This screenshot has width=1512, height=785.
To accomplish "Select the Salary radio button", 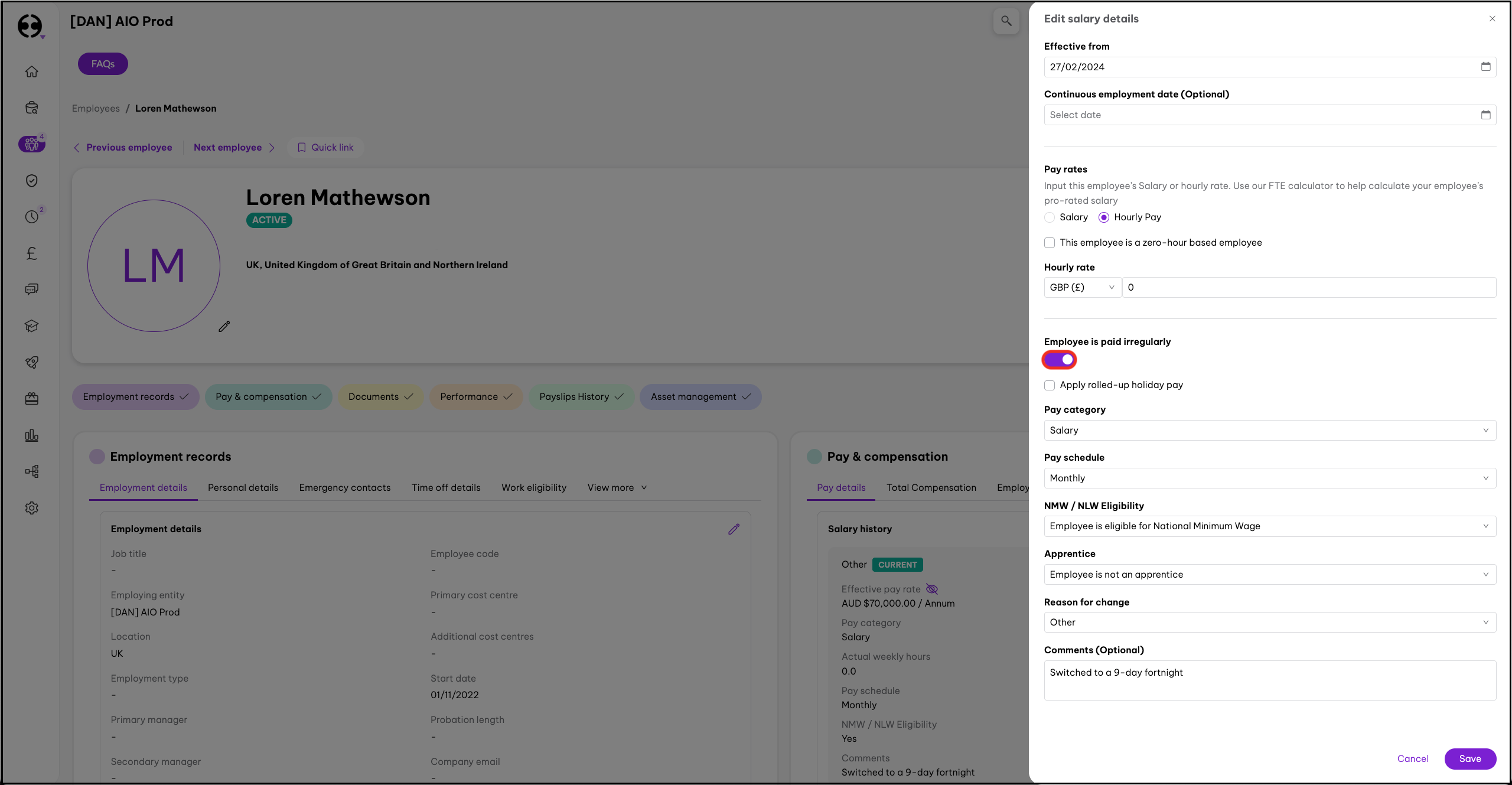I will coord(1050,217).
